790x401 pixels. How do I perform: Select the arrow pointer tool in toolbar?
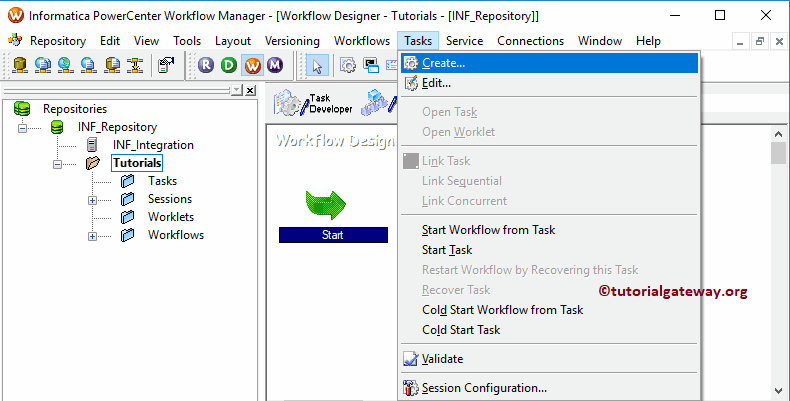coord(317,65)
